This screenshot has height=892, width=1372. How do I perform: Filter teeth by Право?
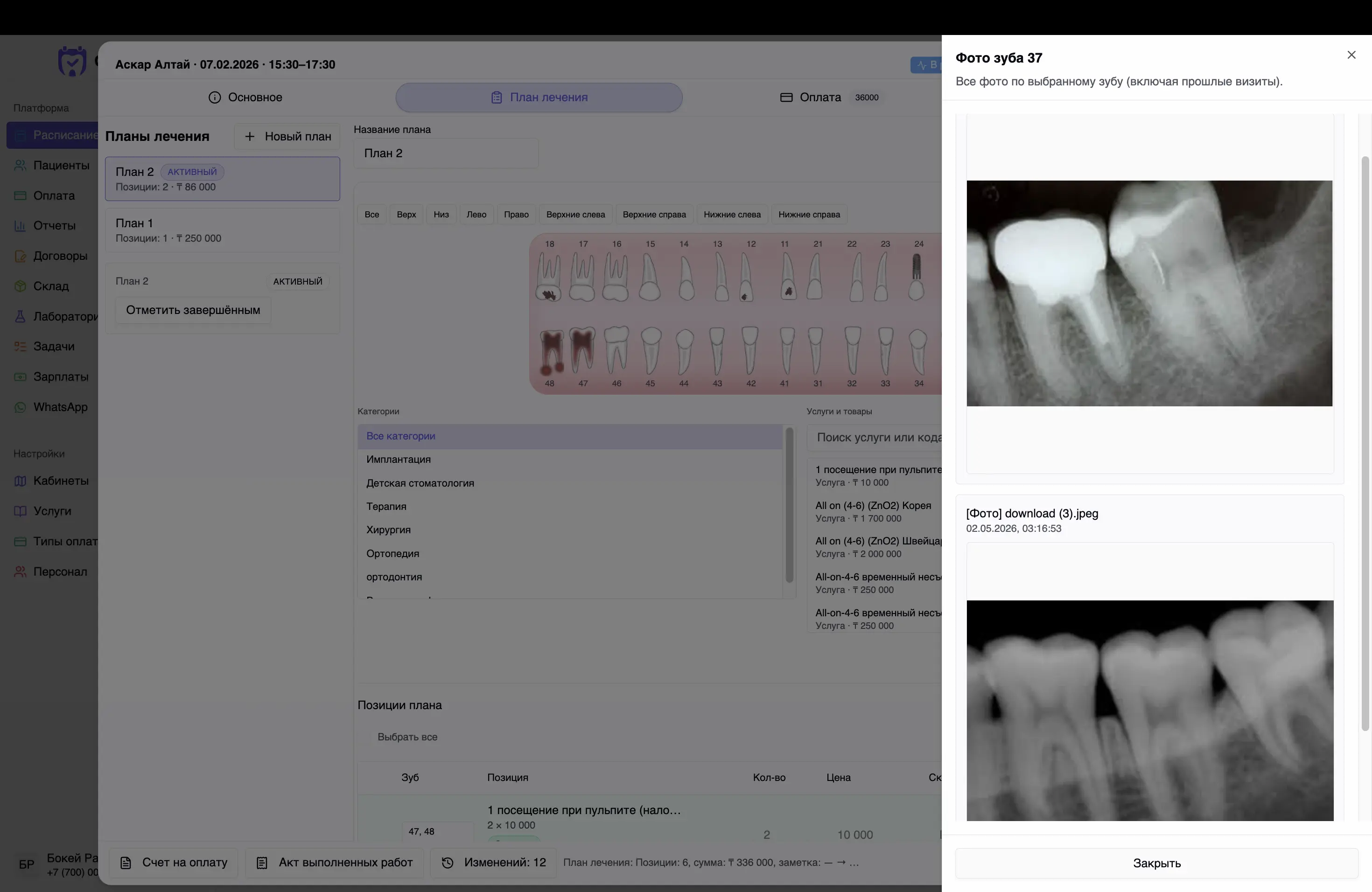[x=517, y=214]
